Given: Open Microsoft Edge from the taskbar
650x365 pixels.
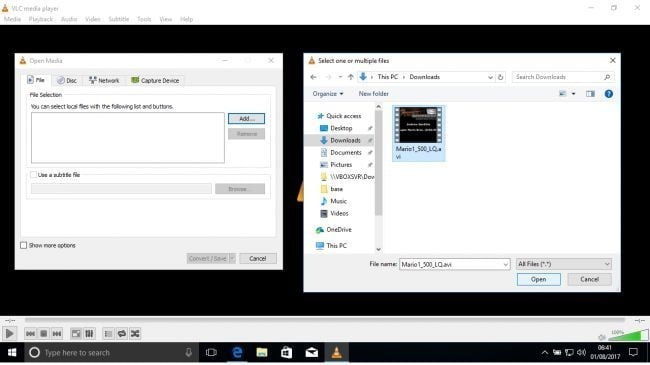Looking at the screenshot, I should click(x=237, y=353).
